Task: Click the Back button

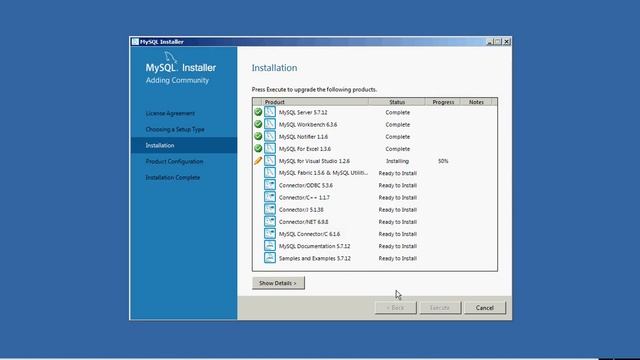Action: [396, 308]
